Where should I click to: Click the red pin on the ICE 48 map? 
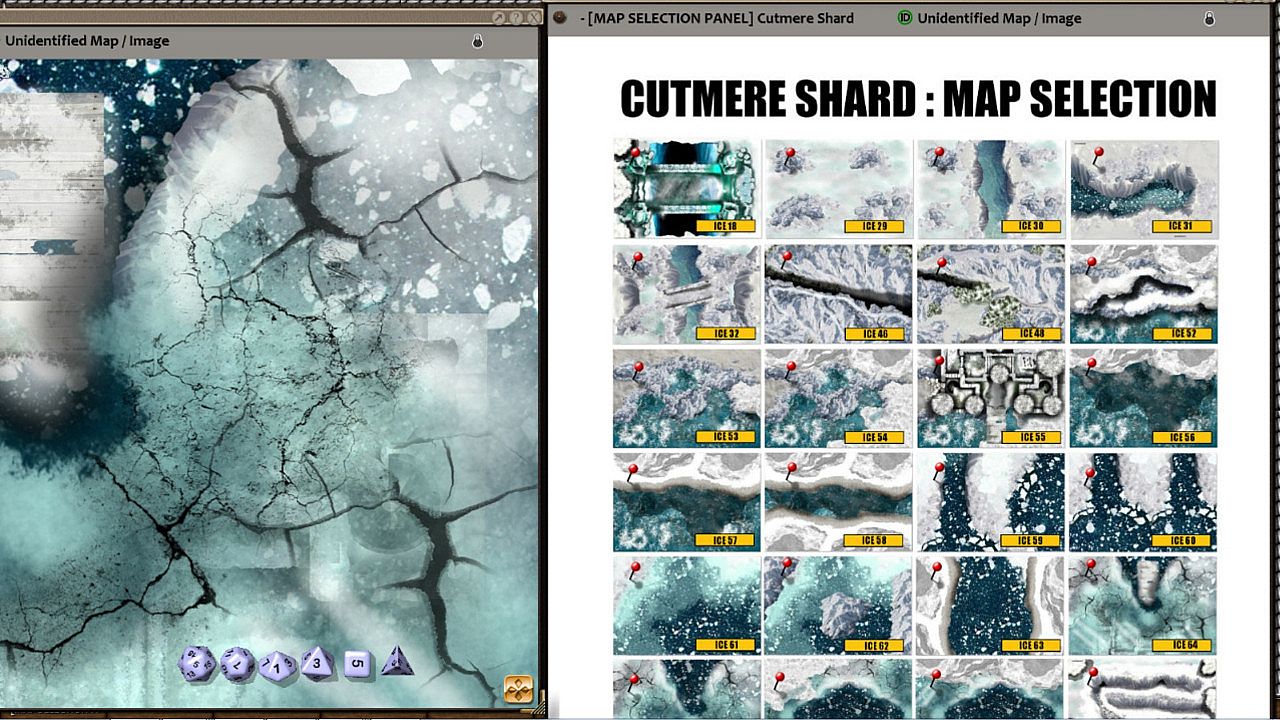click(940, 263)
